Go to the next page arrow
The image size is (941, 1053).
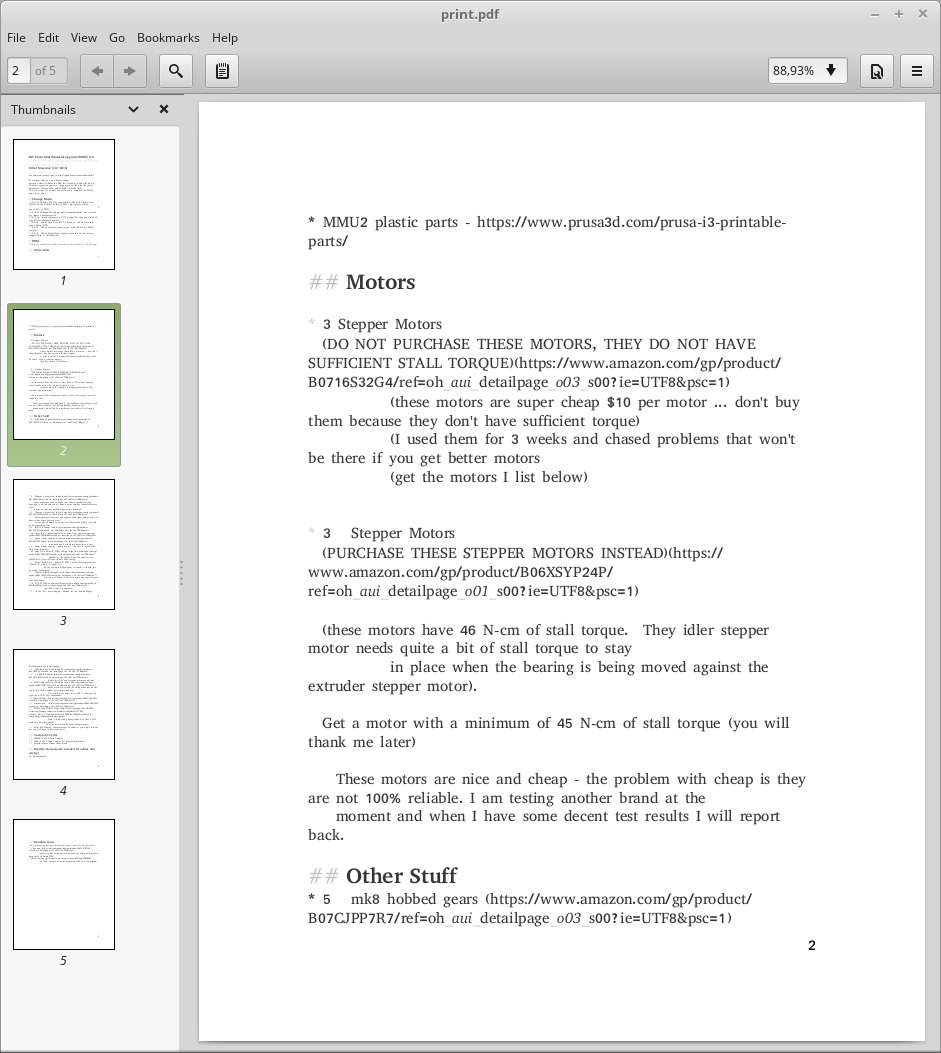[129, 71]
